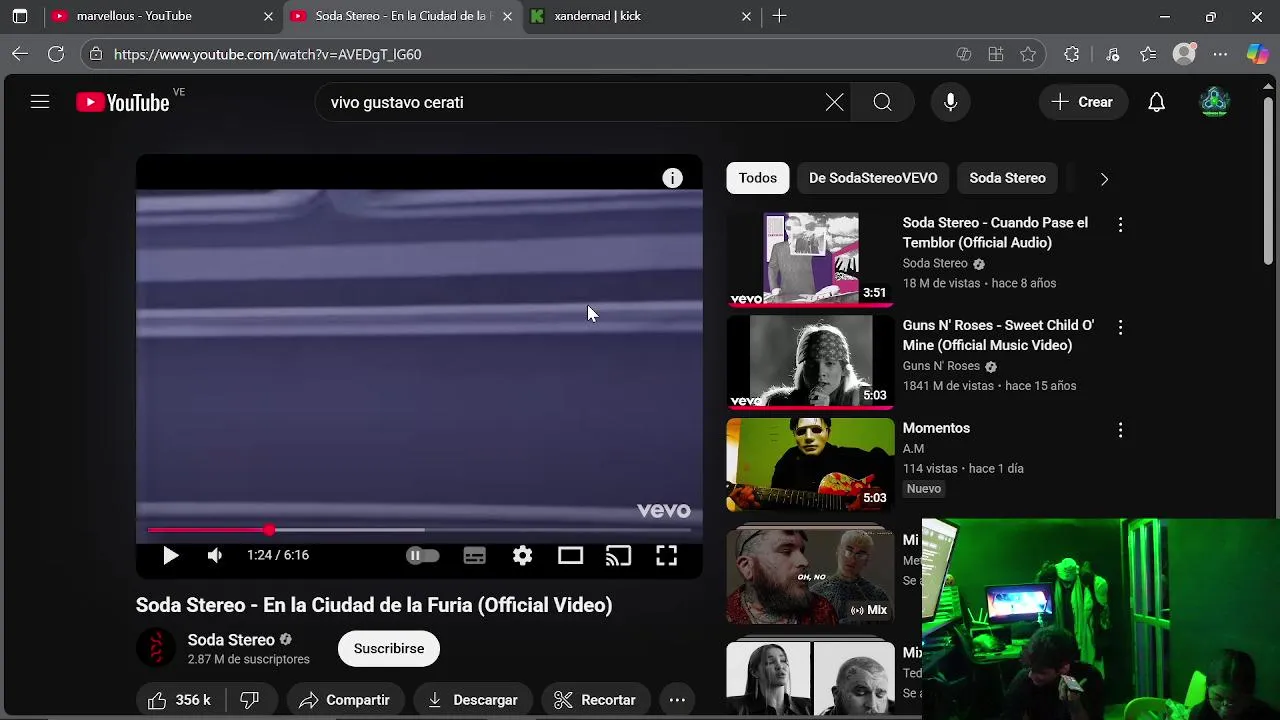The width and height of the screenshot is (1280, 720).
Task: Open tab actions menu in Edge
Action: [x=20, y=16]
